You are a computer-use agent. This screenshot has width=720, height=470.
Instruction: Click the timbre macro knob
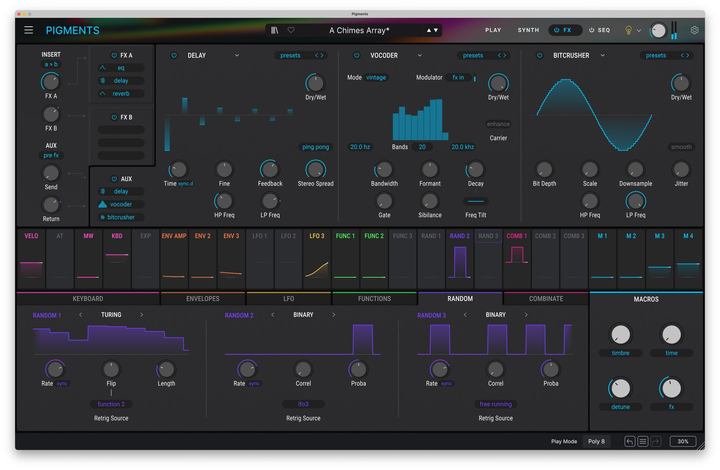pyautogui.click(x=620, y=335)
